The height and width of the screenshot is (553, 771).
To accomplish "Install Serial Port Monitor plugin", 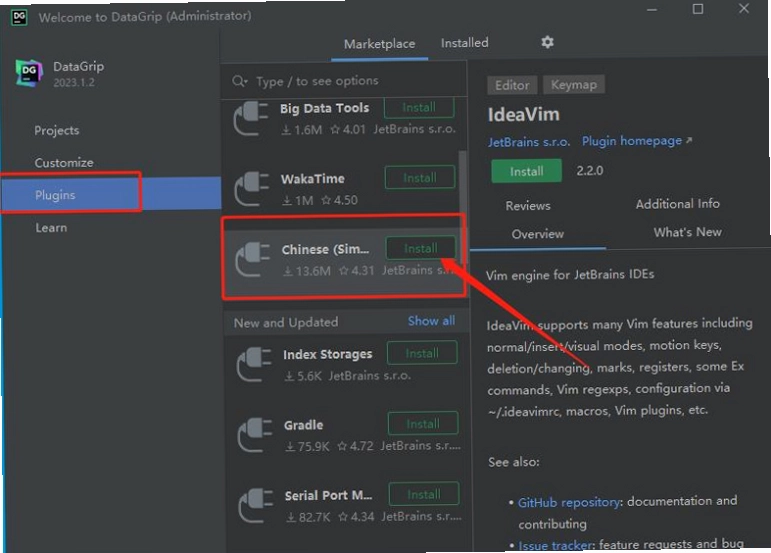I will (424, 494).
